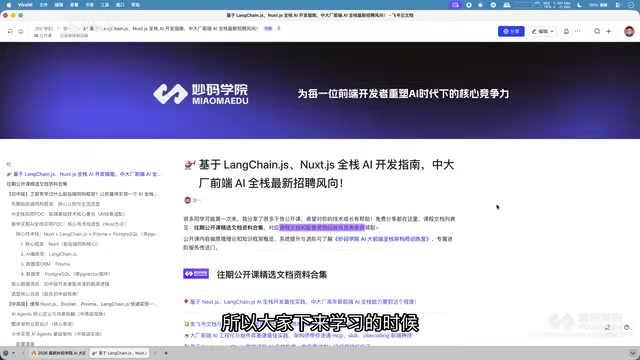Go to outline entry AI全栈应用POC

click(68, 214)
